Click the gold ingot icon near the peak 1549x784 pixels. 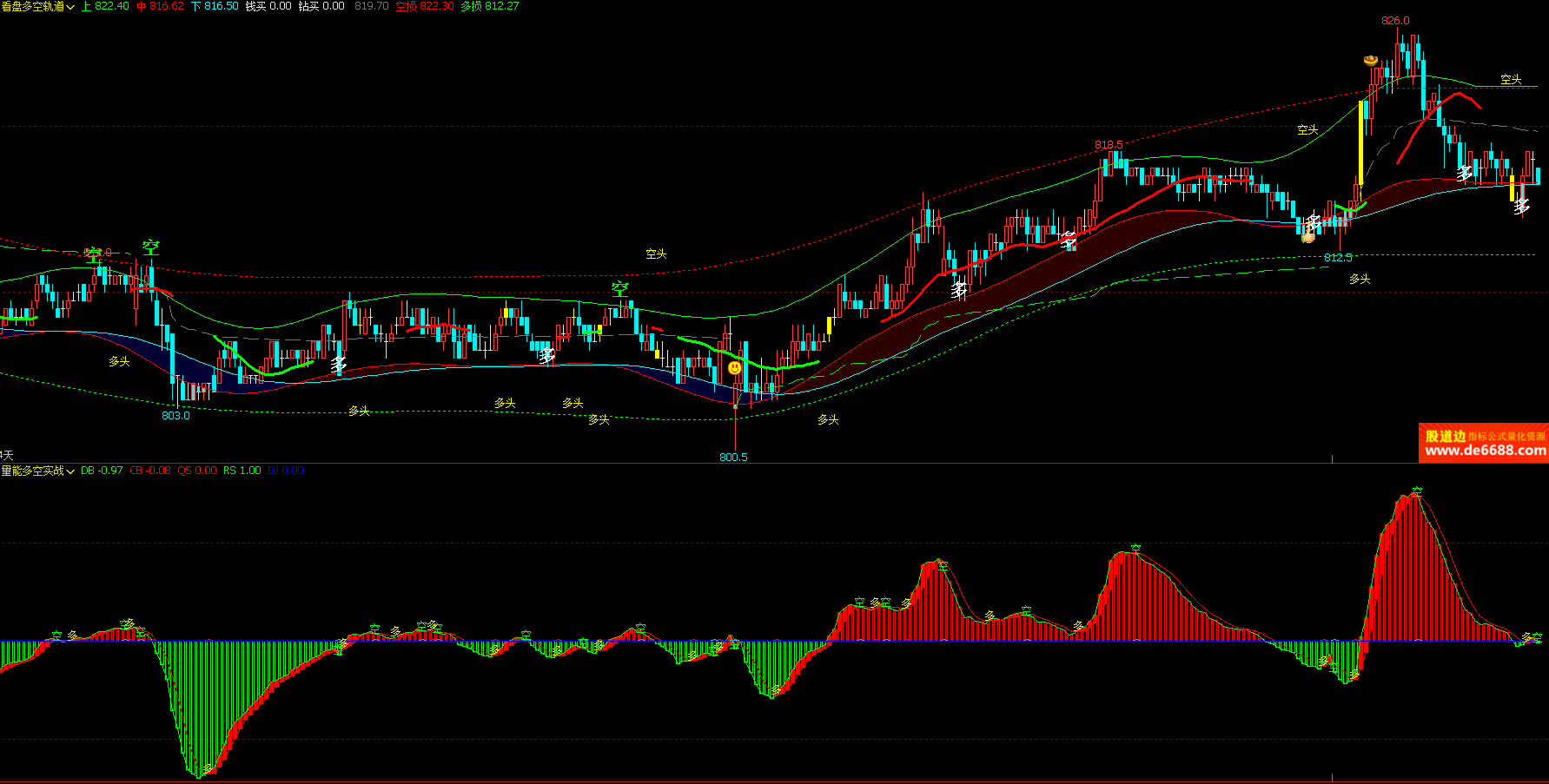coord(1371,61)
